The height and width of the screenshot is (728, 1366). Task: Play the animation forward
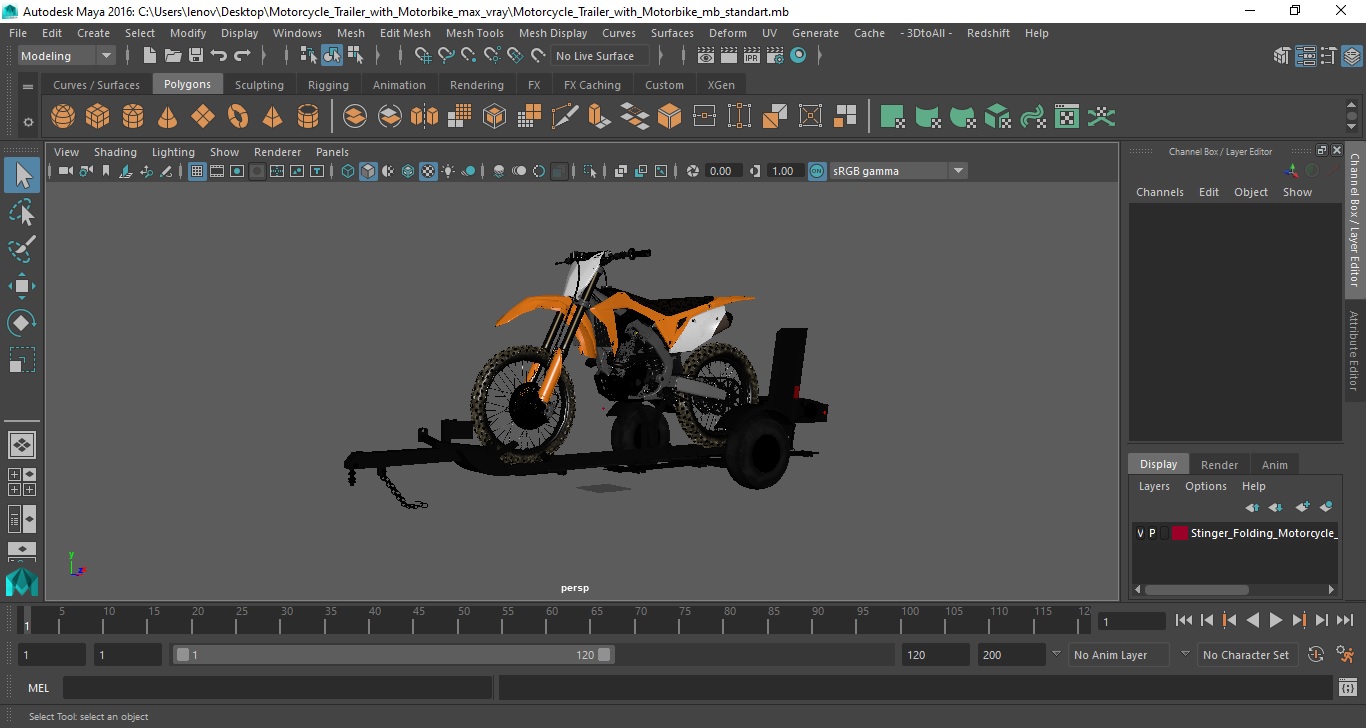[x=1275, y=621]
